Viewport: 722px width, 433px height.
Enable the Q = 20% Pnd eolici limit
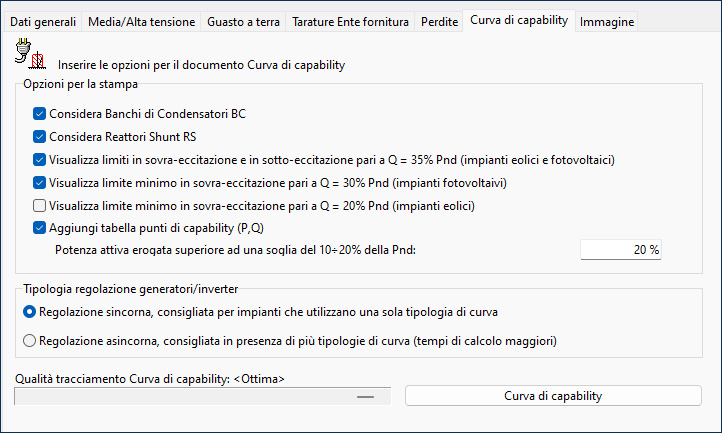[x=39, y=205]
